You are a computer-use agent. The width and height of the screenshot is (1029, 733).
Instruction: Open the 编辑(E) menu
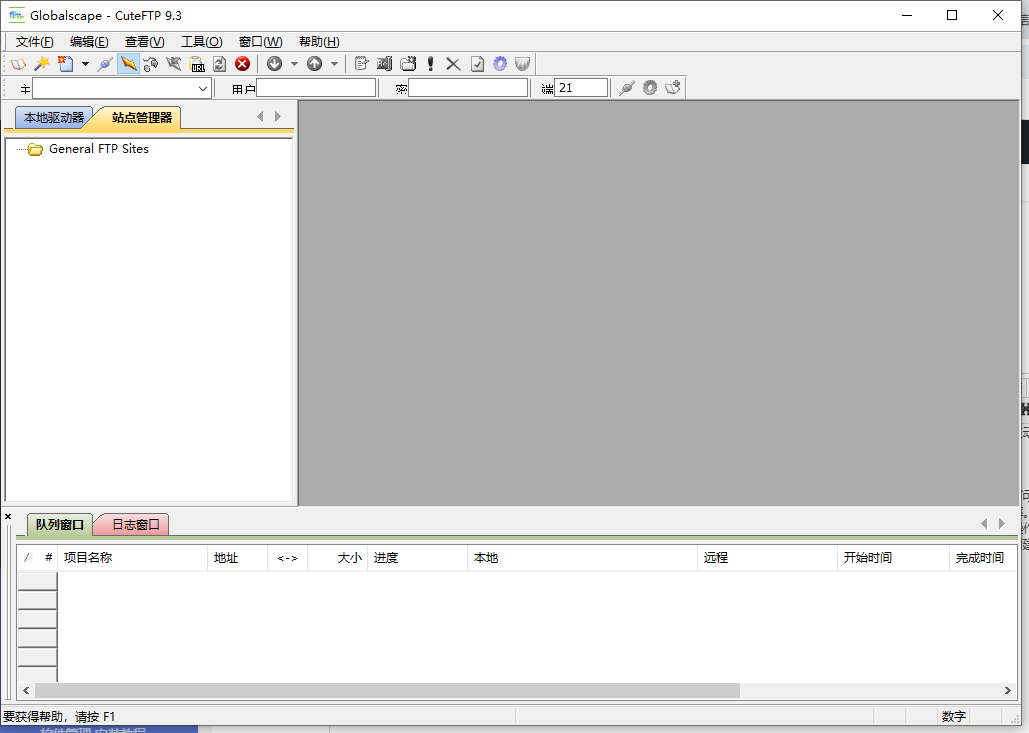89,42
